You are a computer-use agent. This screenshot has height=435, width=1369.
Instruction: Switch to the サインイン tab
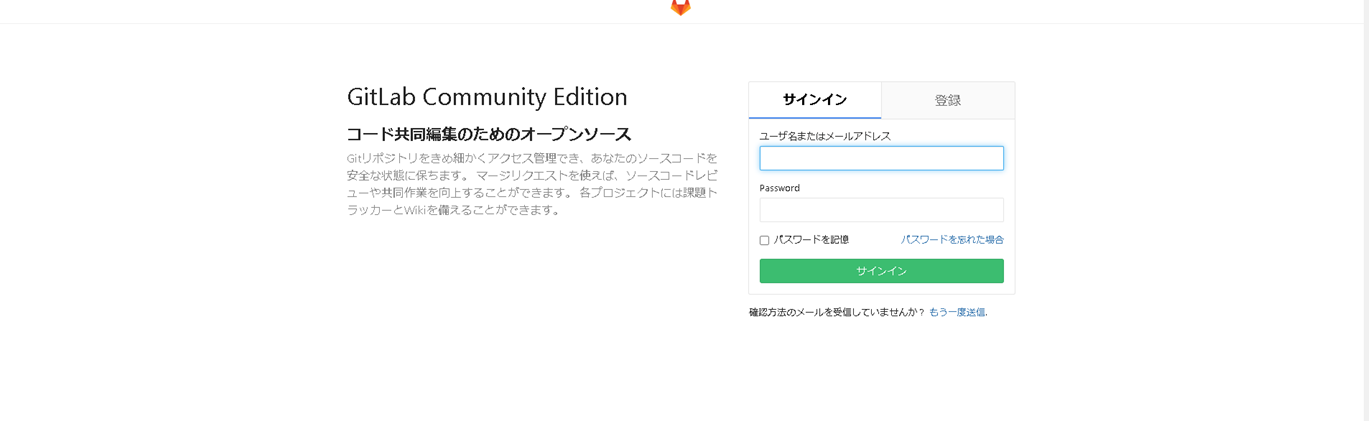[814, 100]
